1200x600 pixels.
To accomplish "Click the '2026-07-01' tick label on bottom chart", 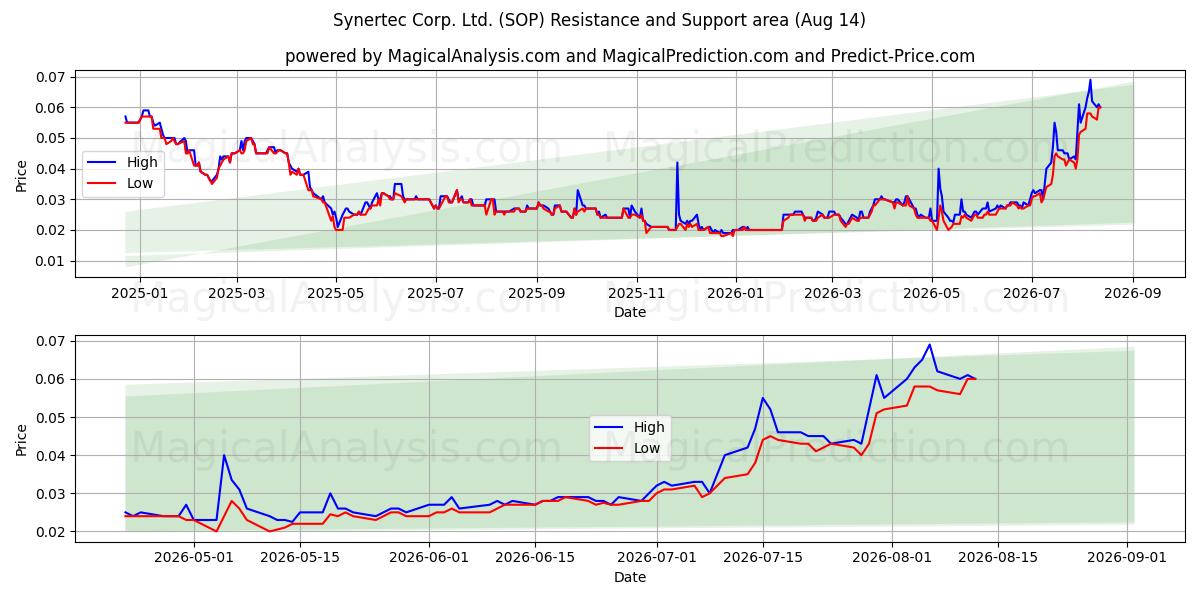I will tap(657, 558).
